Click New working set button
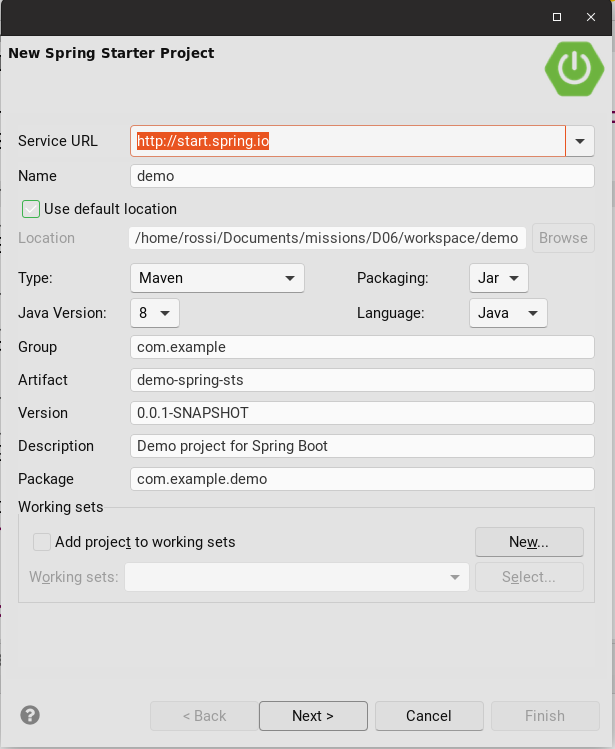 pyautogui.click(x=528, y=542)
